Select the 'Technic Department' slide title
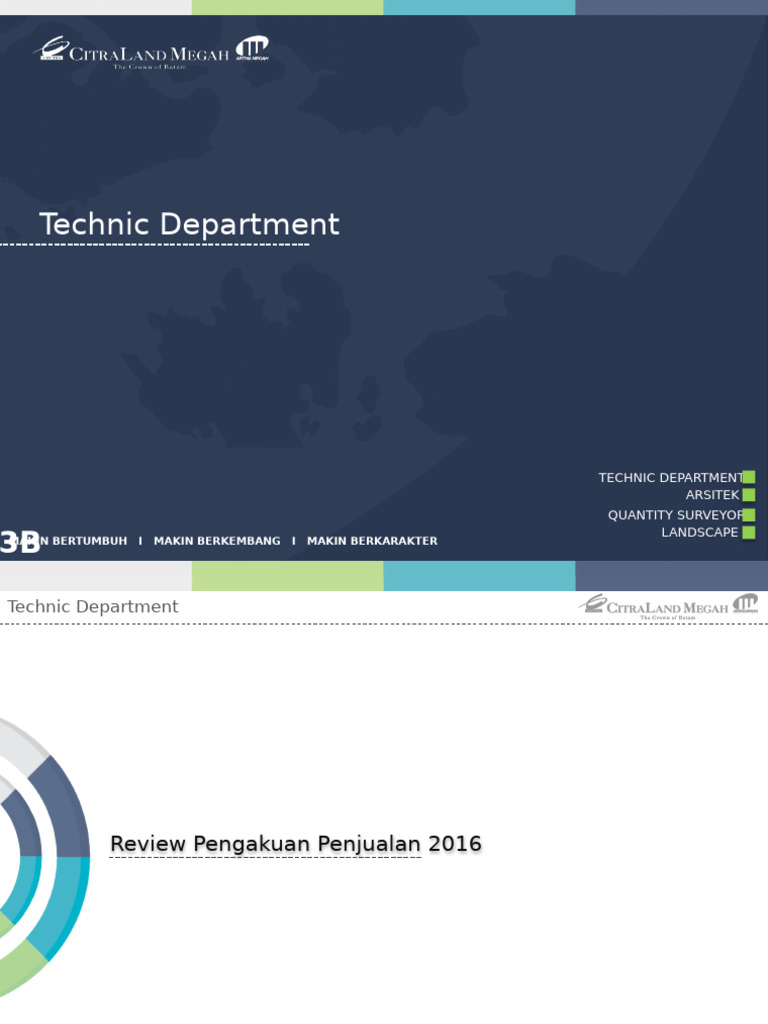 [189, 224]
